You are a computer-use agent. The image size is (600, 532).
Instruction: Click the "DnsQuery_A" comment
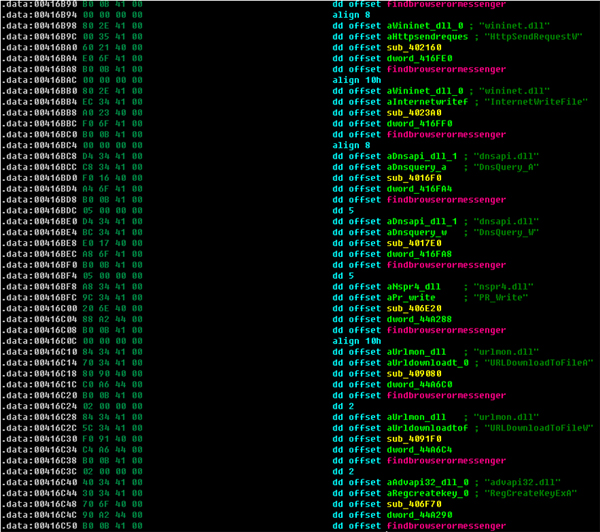coord(506,167)
